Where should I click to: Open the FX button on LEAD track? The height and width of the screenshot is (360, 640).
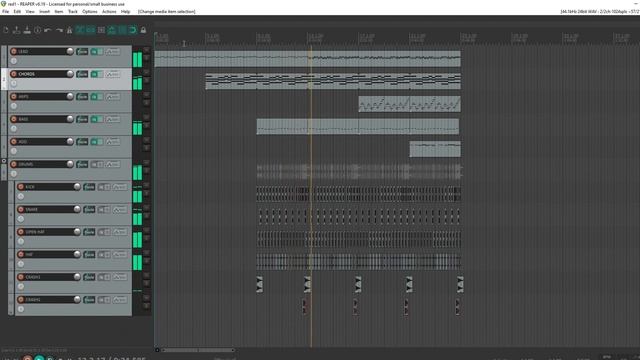point(82,51)
